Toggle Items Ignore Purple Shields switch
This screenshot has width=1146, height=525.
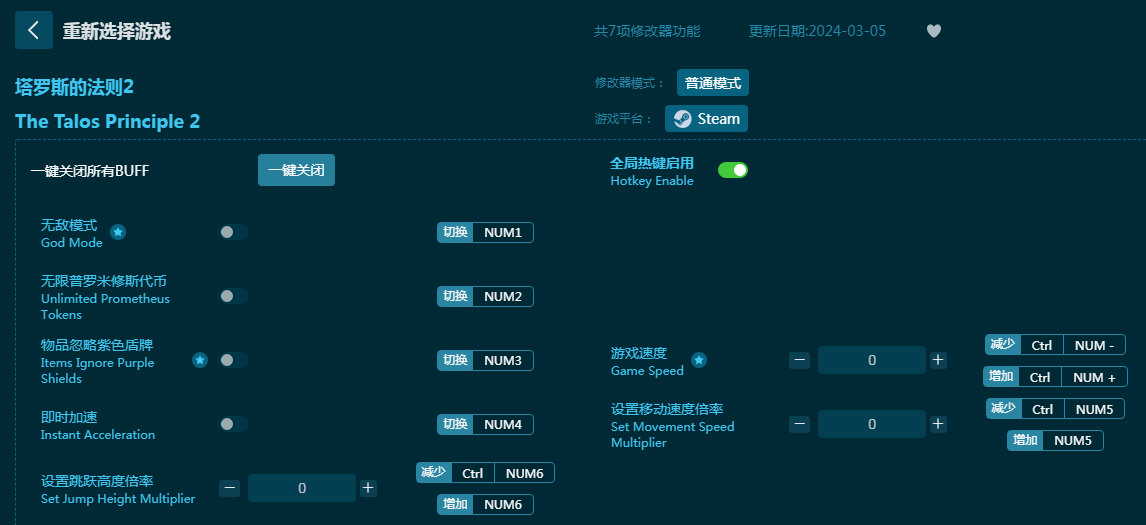(x=234, y=360)
